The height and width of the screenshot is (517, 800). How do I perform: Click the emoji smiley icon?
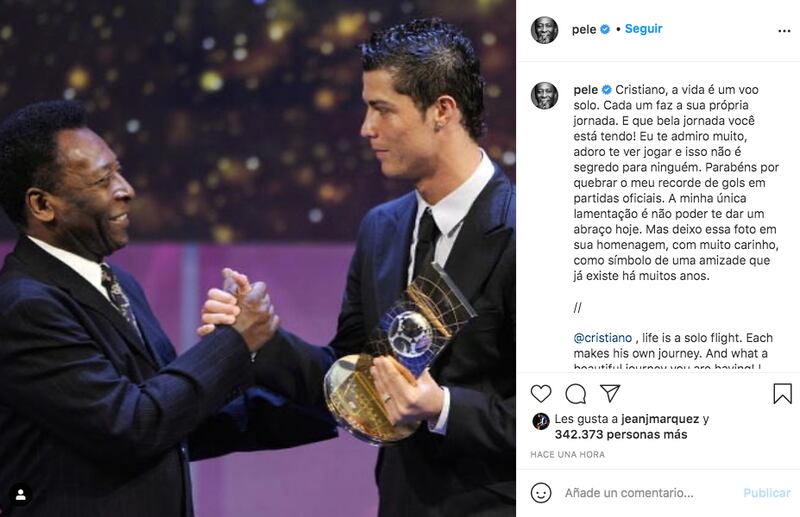coord(541,493)
